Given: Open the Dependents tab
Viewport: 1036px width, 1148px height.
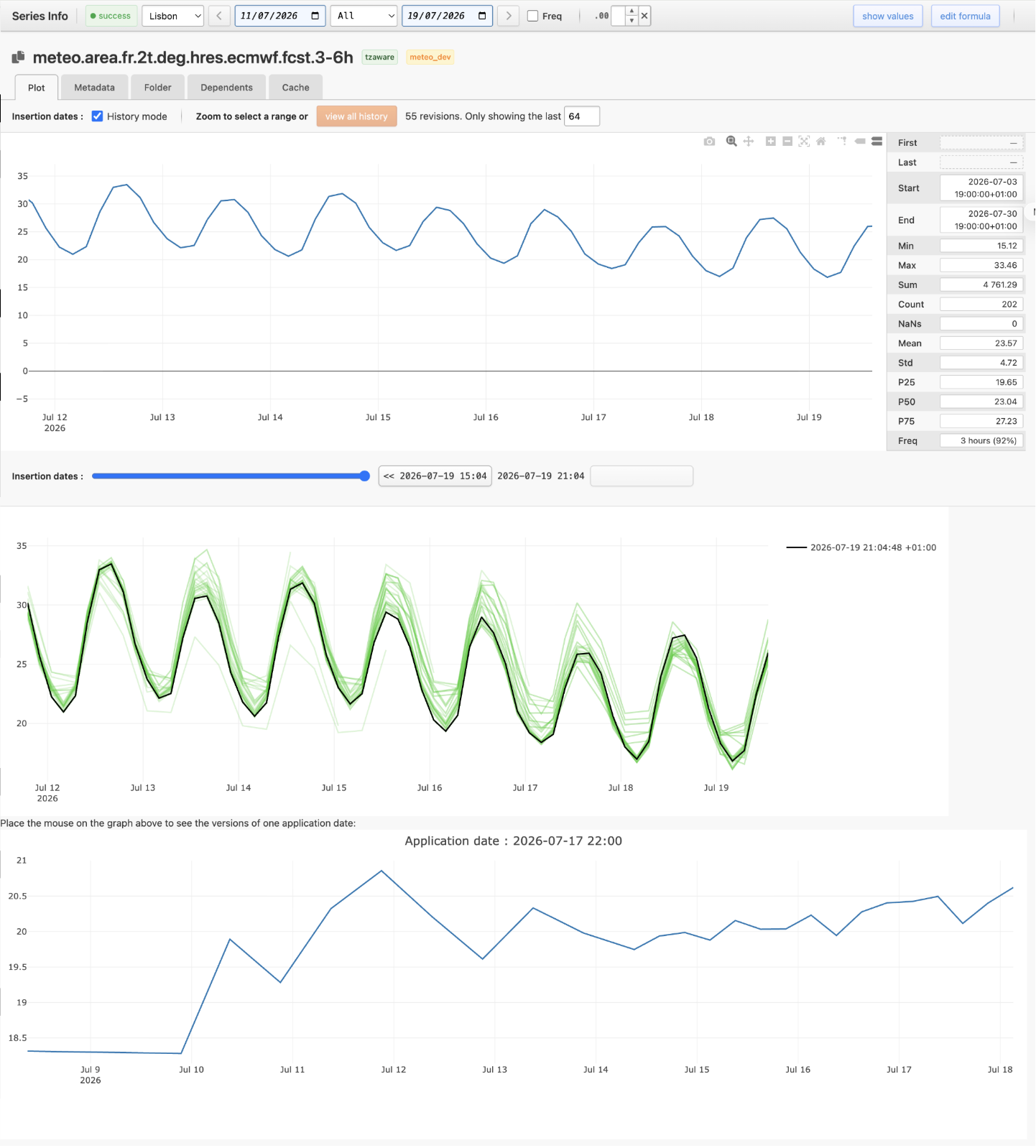Looking at the screenshot, I should (x=226, y=88).
